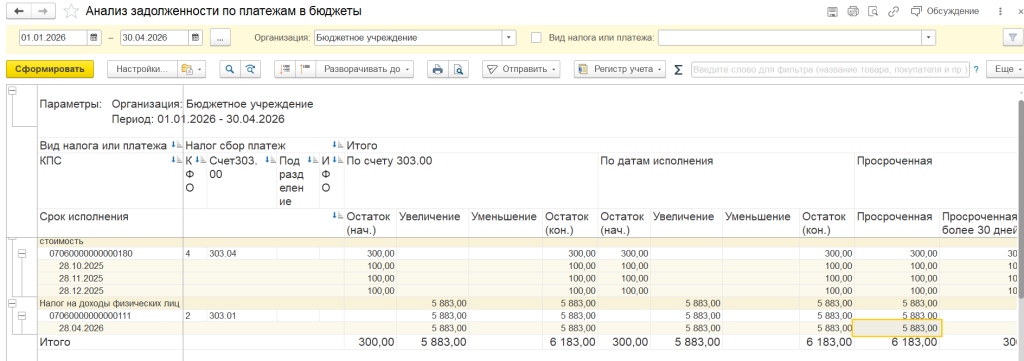The height and width of the screenshot is (361, 1024).
Task: Collapse the 07060000000000180 group
Action: 21,253
